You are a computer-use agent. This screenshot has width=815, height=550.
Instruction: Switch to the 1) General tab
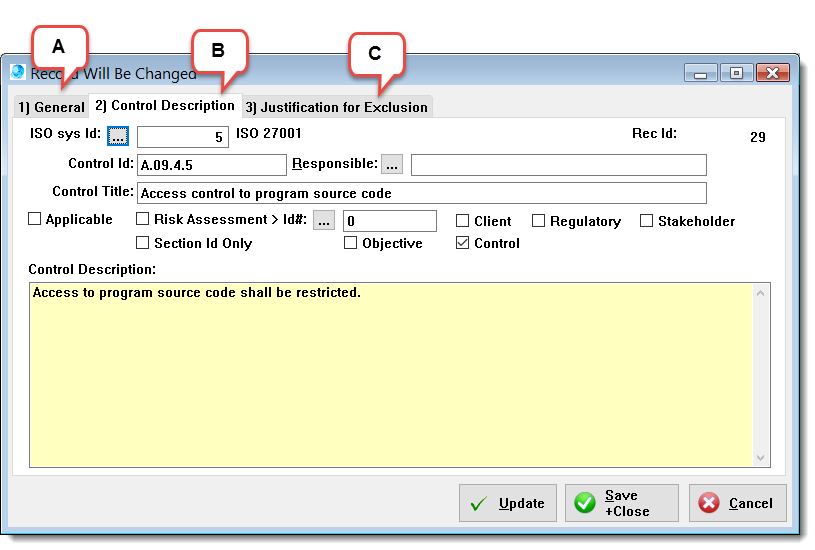click(x=51, y=107)
